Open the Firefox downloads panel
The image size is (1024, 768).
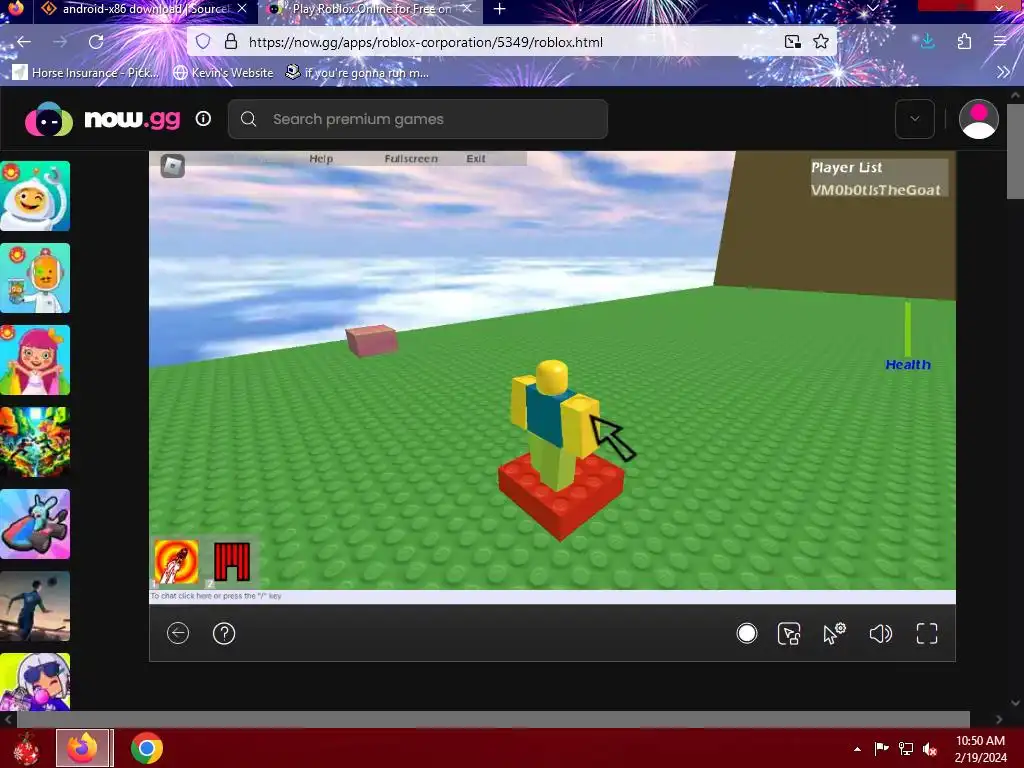coord(927,42)
